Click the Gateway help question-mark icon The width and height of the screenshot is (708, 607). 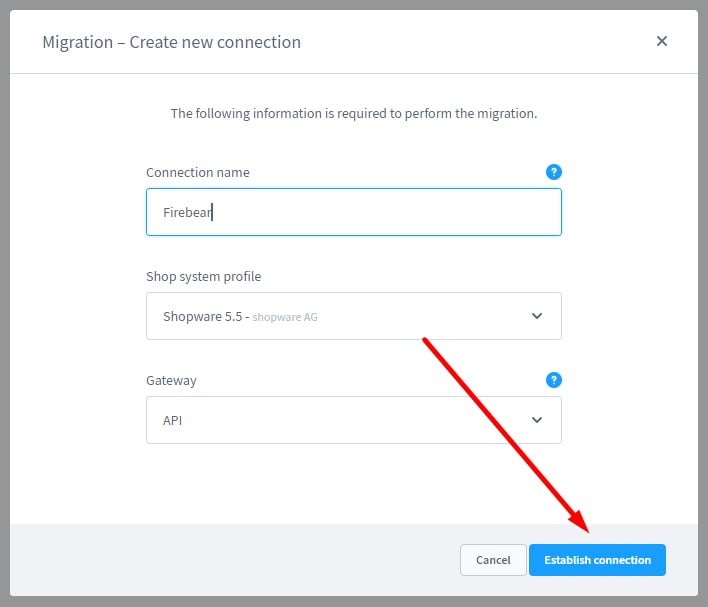554,380
